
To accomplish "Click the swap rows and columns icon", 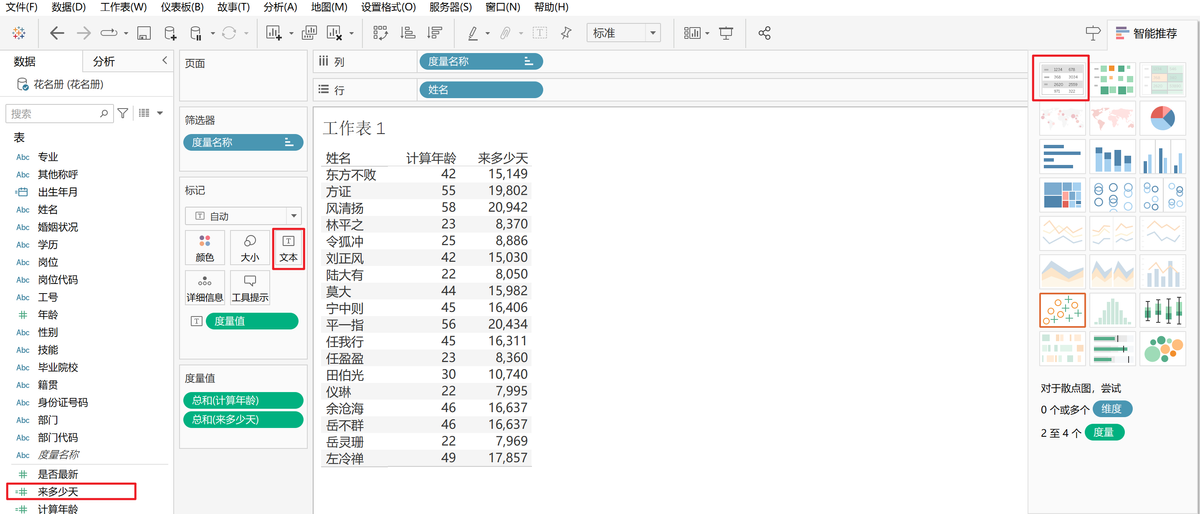I will [380, 33].
